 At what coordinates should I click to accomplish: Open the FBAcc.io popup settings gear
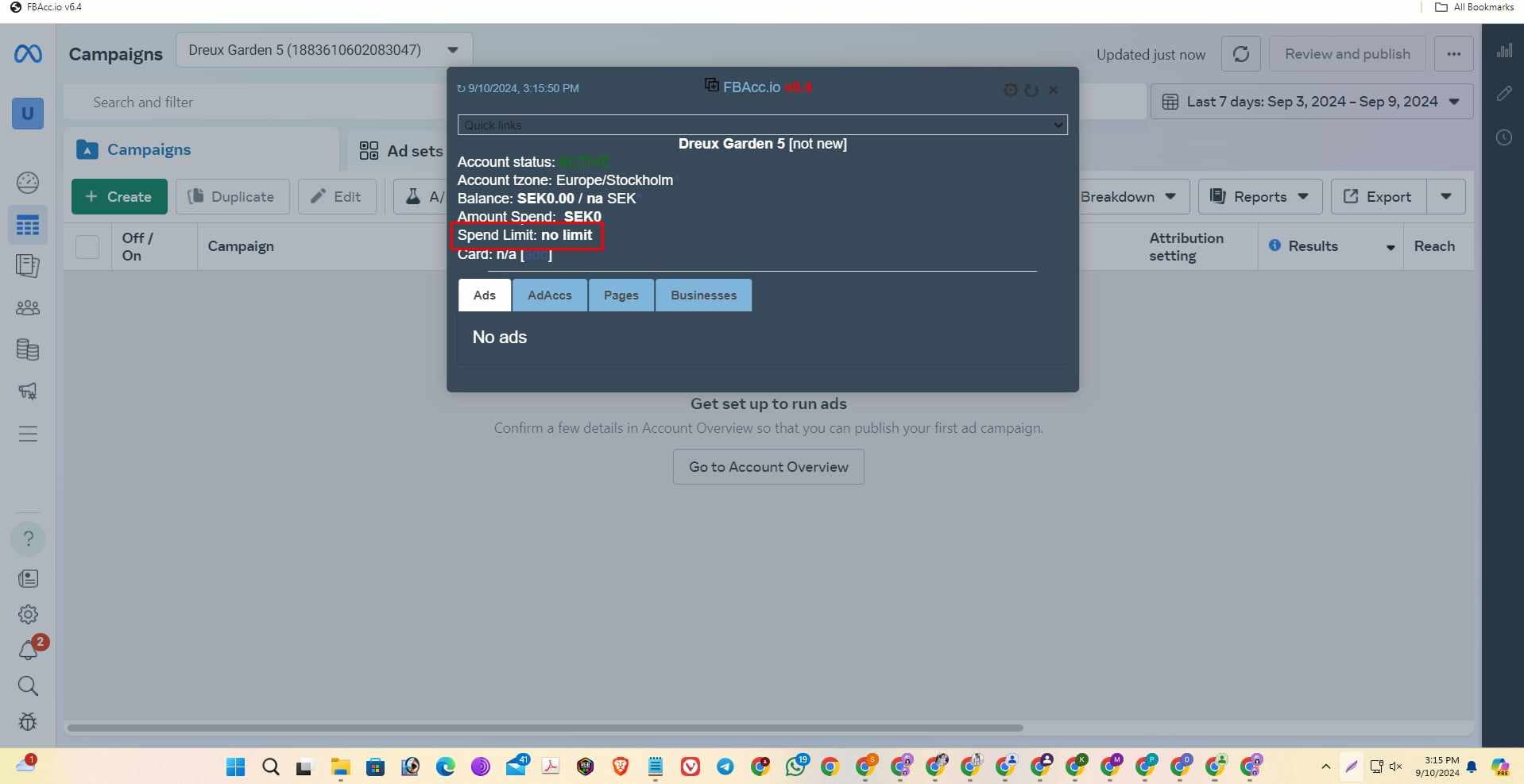click(x=1011, y=90)
